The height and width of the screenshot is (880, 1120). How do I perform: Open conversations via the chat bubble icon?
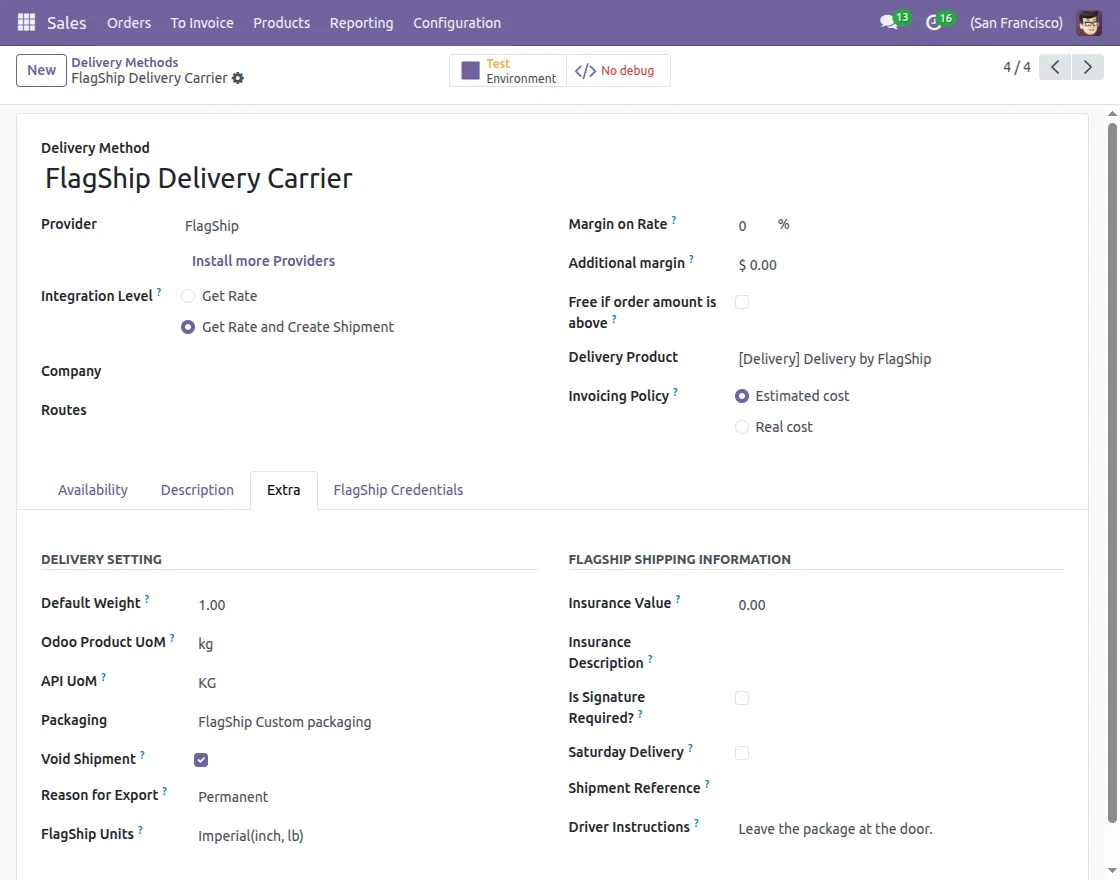point(889,22)
